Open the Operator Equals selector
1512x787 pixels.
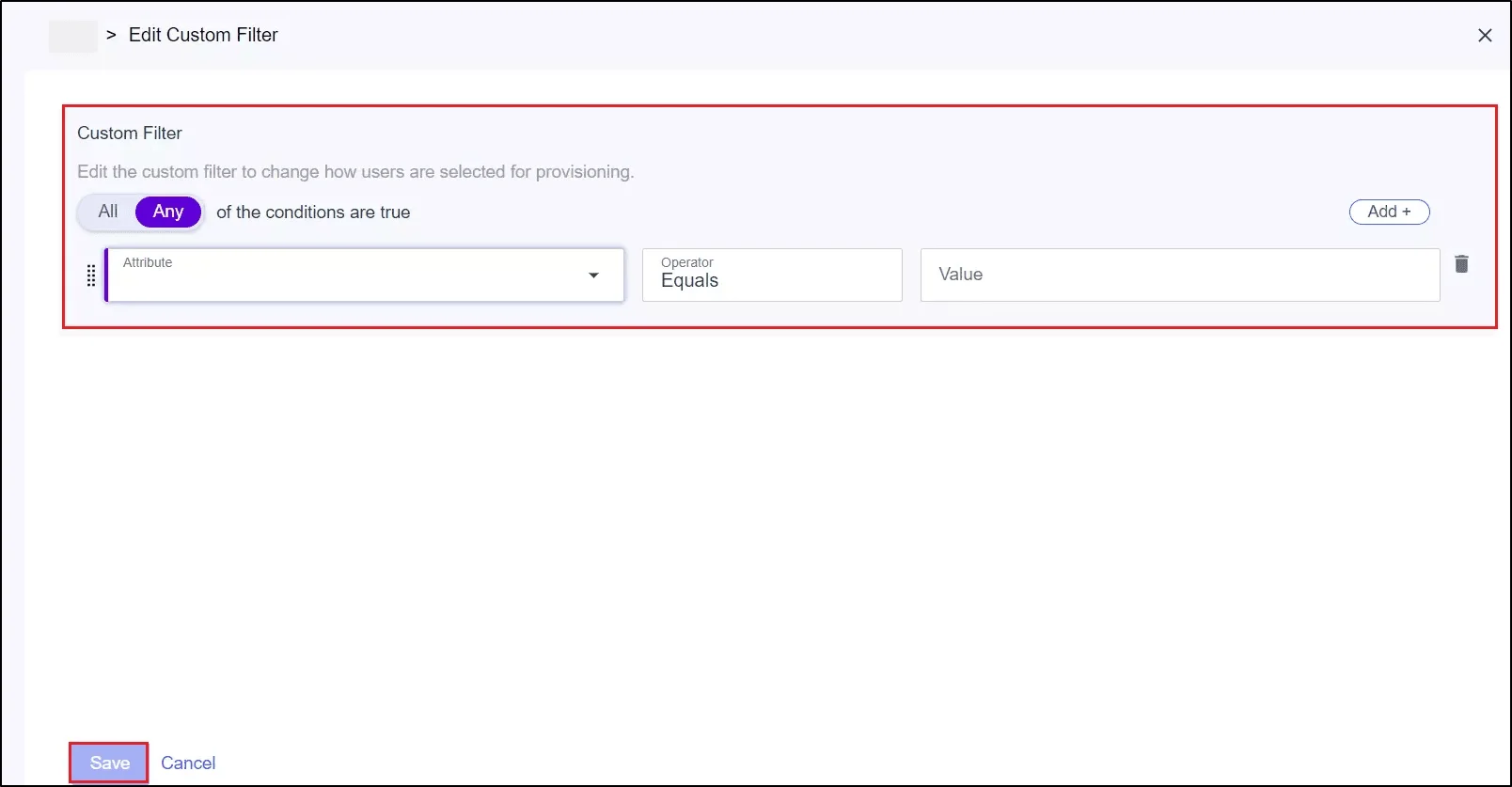[772, 275]
